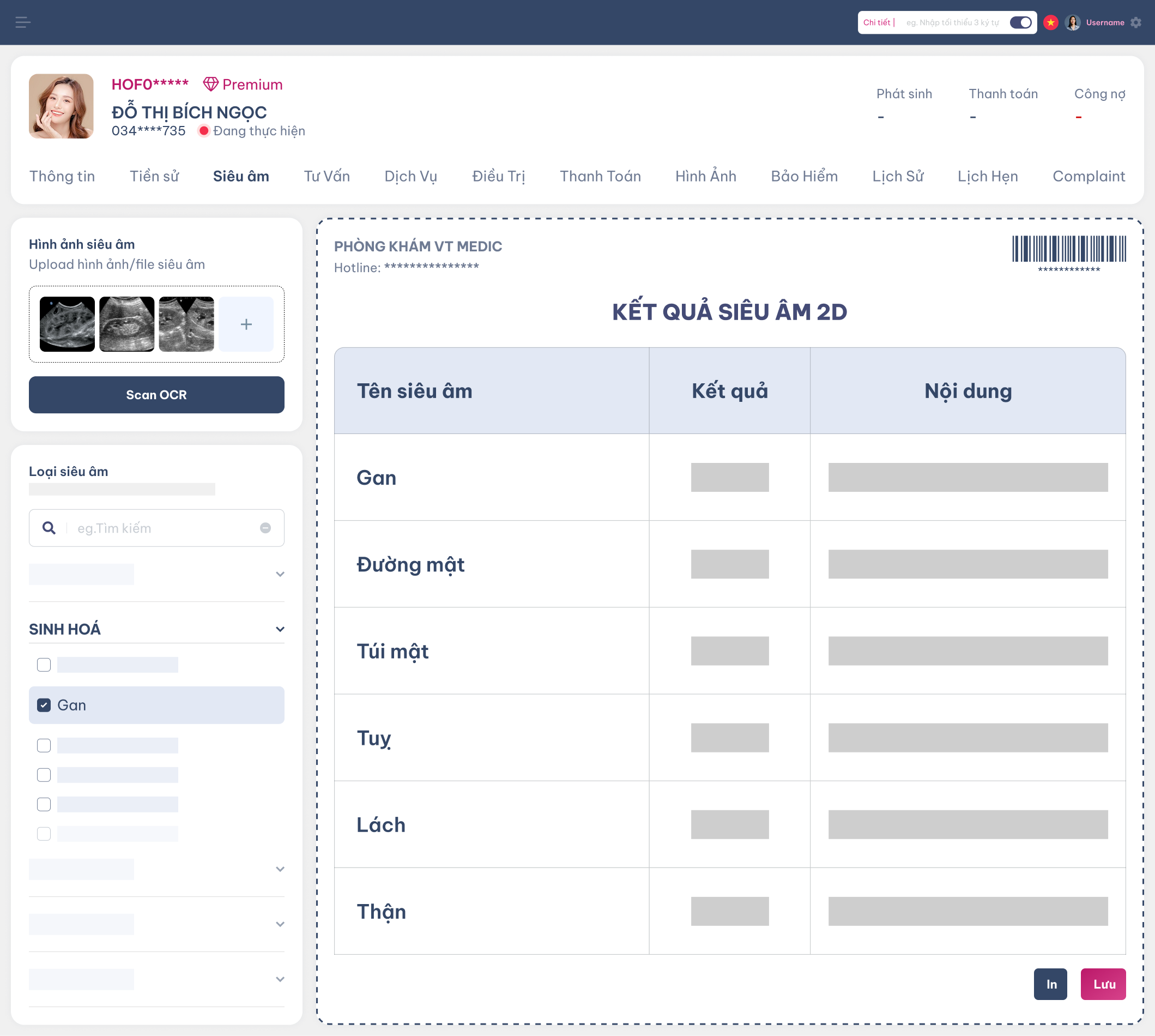Open settings gear next to Username
Viewport: 1155px width, 1036px height.
(x=1136, y=22)
